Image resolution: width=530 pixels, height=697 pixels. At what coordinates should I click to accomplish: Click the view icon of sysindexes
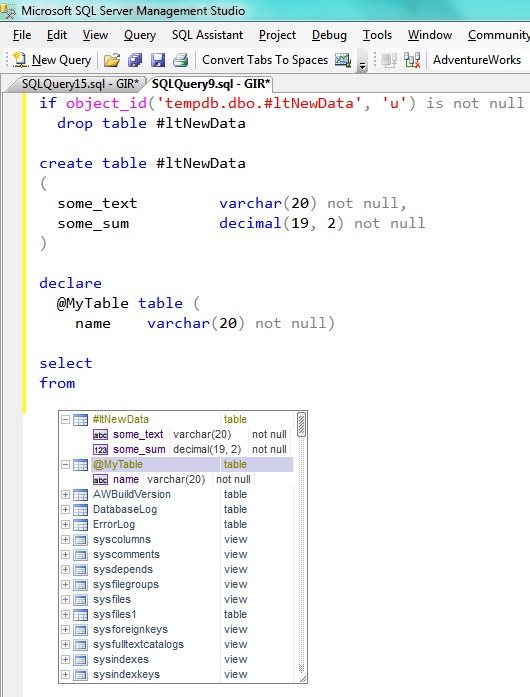80,660
